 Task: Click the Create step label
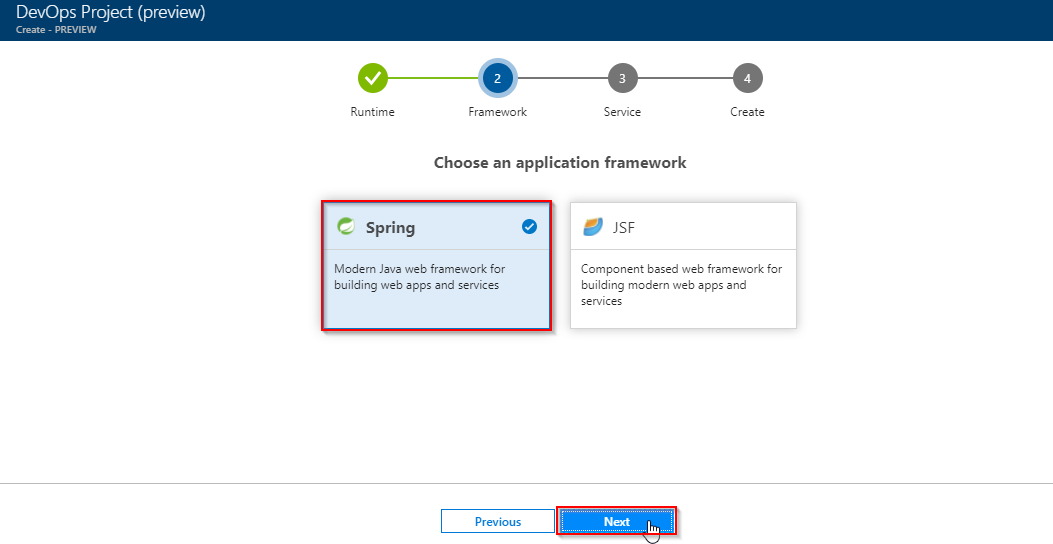click(747, 112)
